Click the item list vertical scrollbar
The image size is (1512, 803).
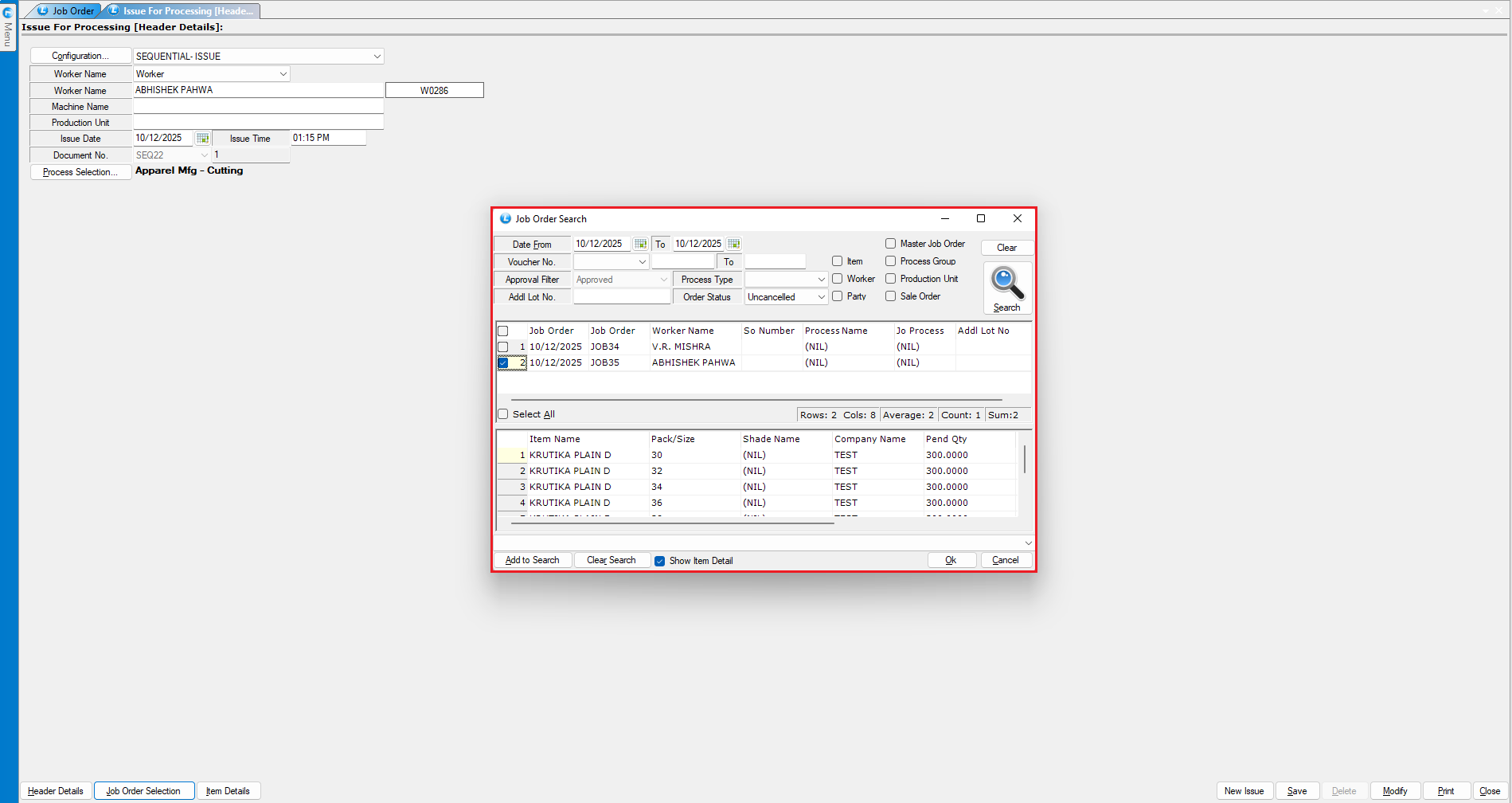point(1024,460)
